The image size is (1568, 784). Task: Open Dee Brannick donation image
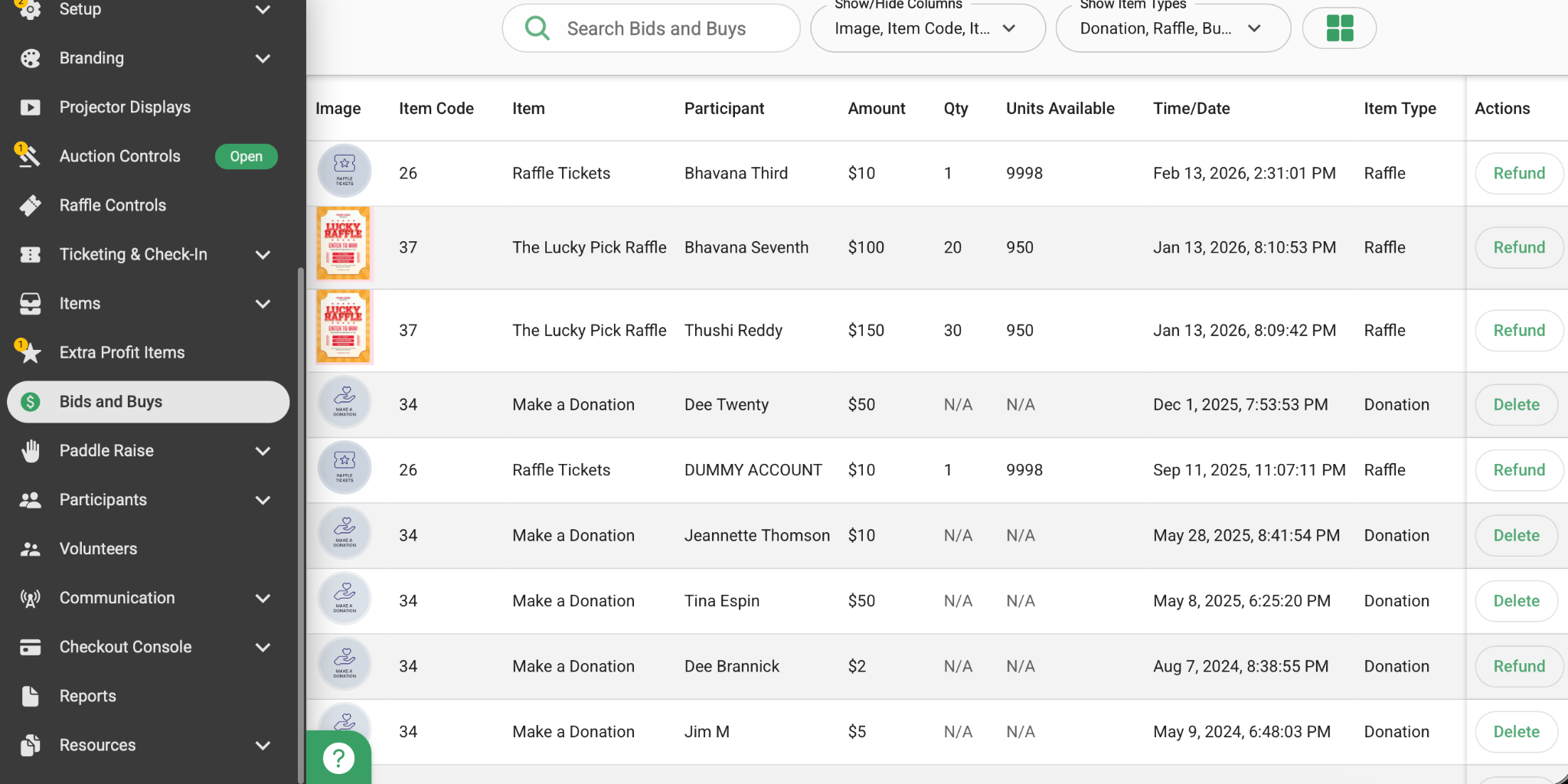[x=344, y=664]
